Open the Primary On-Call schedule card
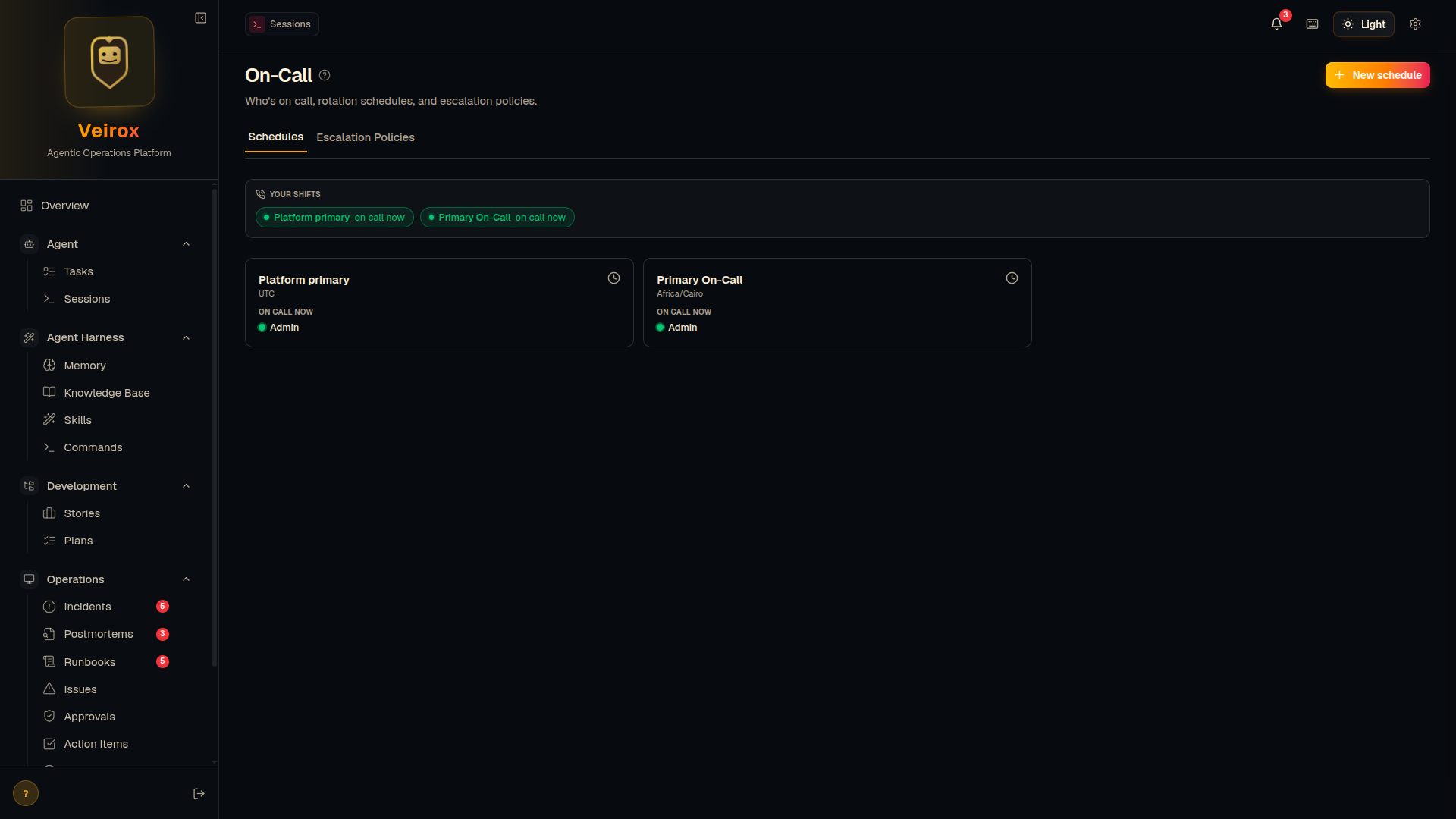 [837, 303]
